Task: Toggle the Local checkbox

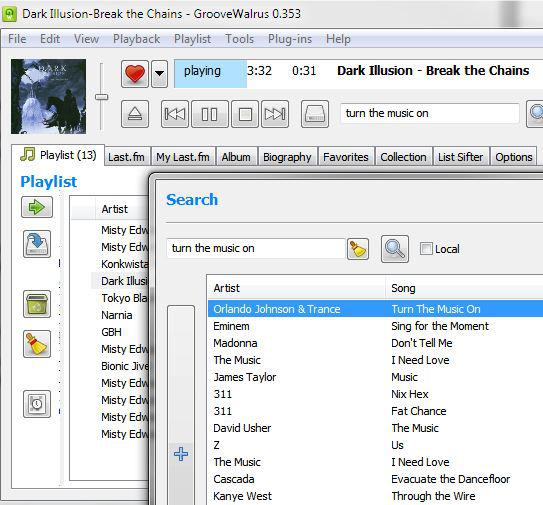Action: pos(426,249)
